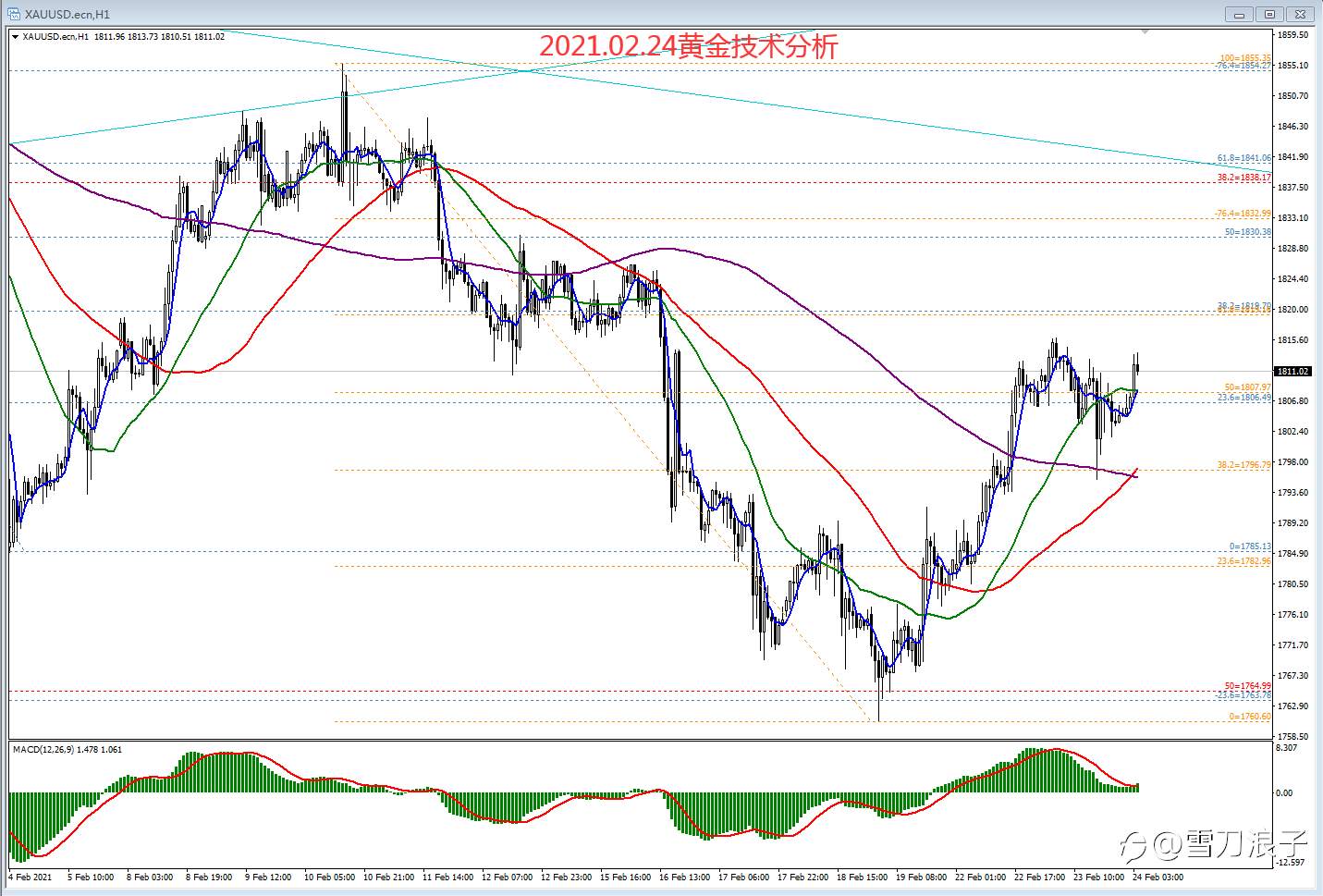Restore down the XAUUSD chart window
The height and width of the screenshot is (896, 1323).
1269,14
